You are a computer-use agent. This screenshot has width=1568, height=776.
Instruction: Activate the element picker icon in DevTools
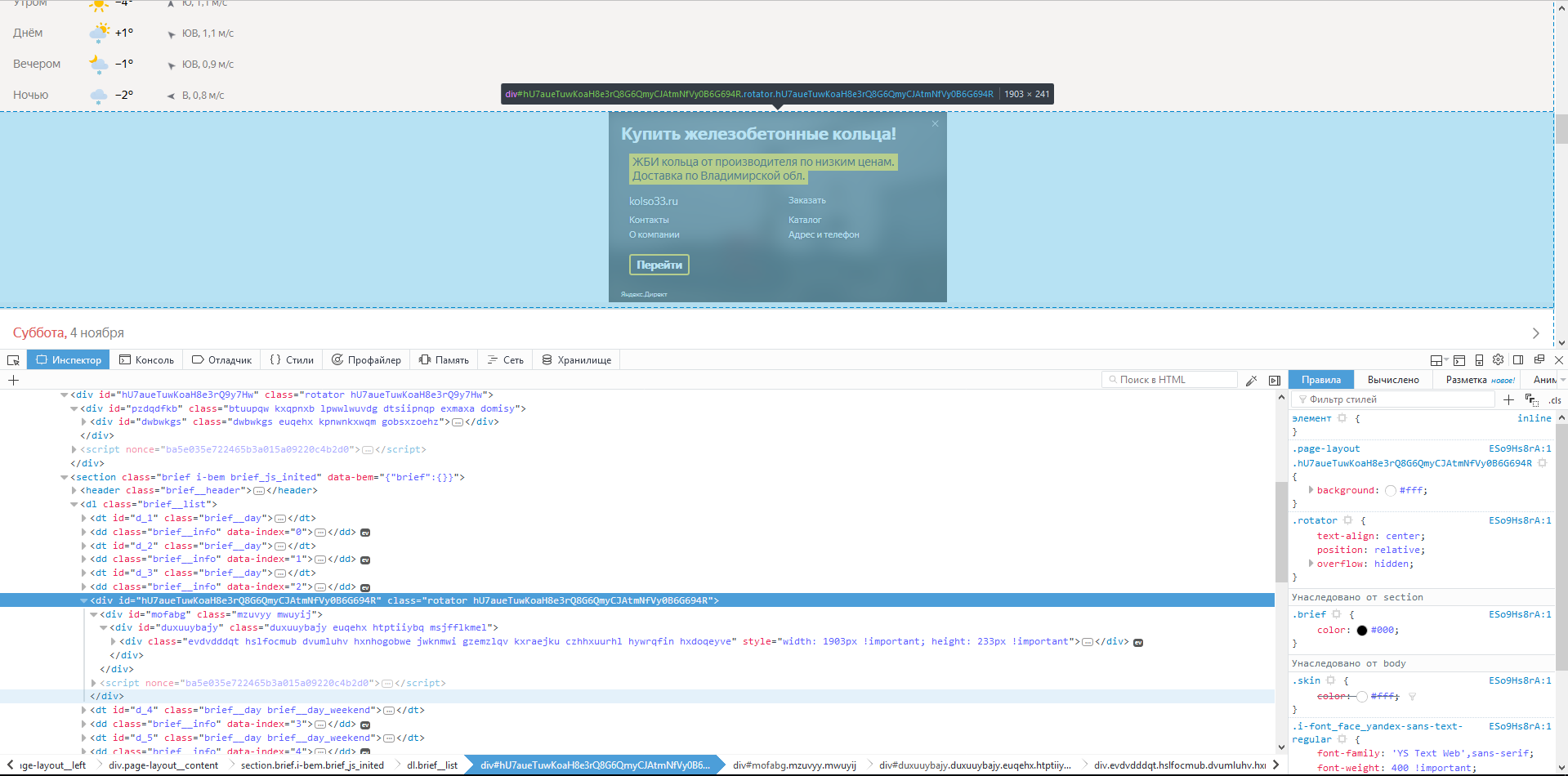click(x=13, y=360)
